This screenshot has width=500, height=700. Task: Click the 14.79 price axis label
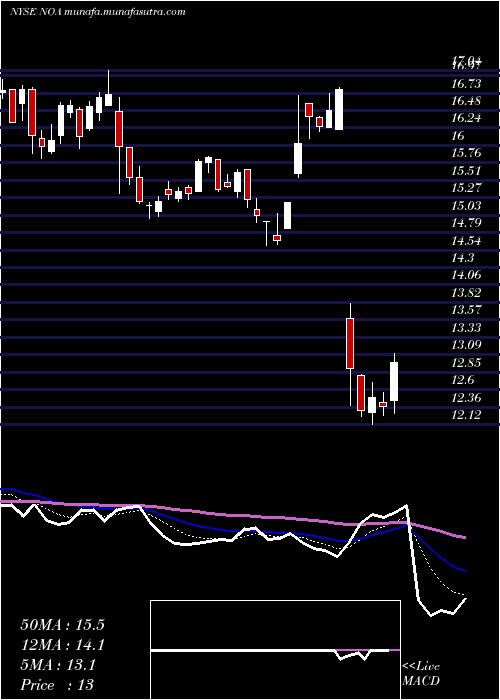[x=466, y=223]
